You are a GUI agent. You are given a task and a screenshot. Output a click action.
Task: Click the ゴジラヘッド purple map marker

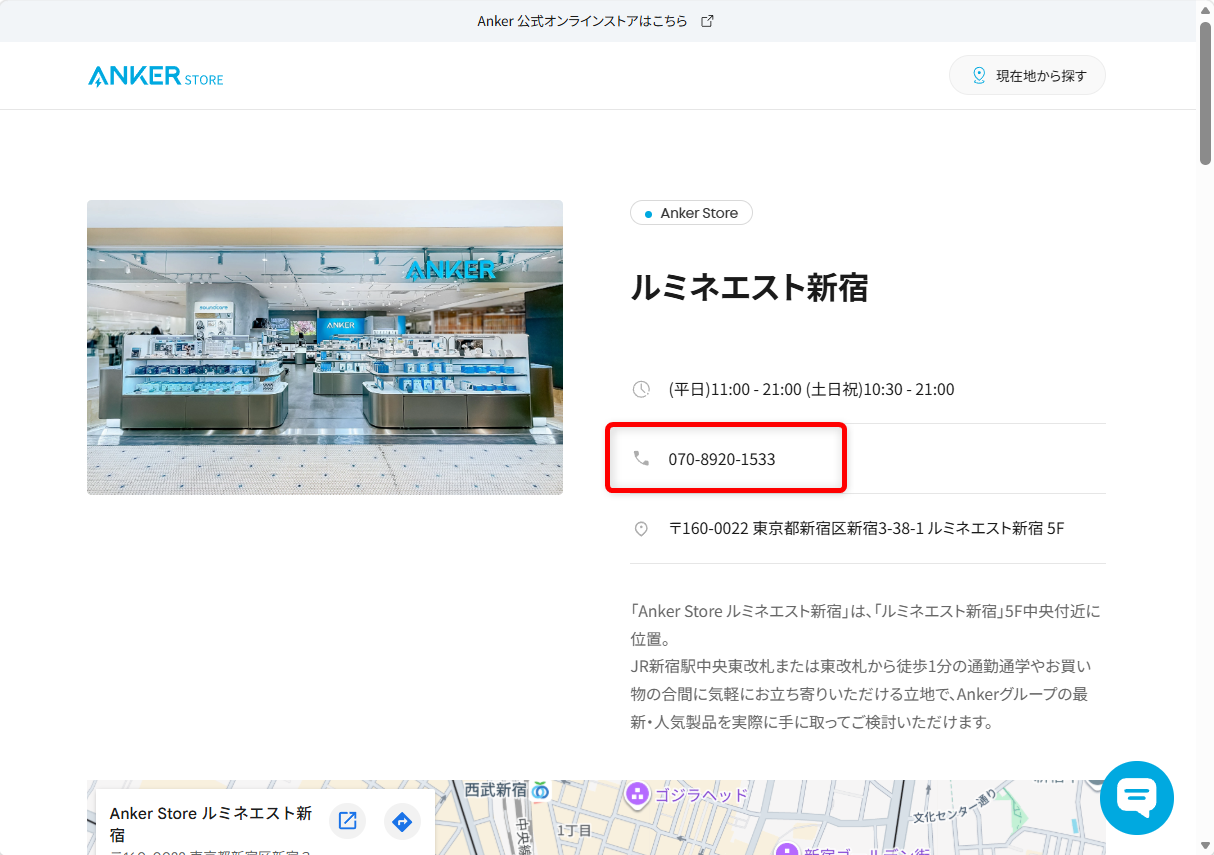pos(636,794)
